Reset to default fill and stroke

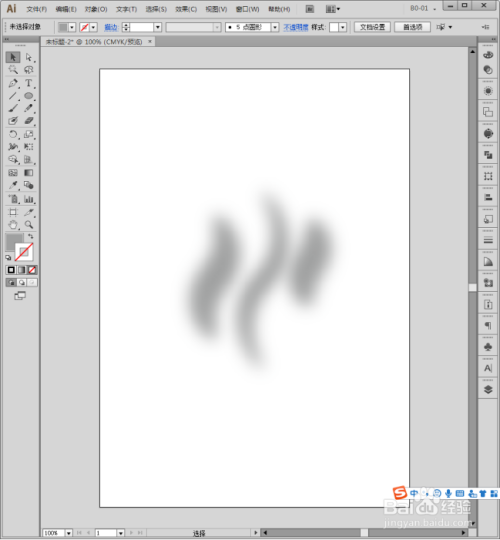(x=8, y=257)
